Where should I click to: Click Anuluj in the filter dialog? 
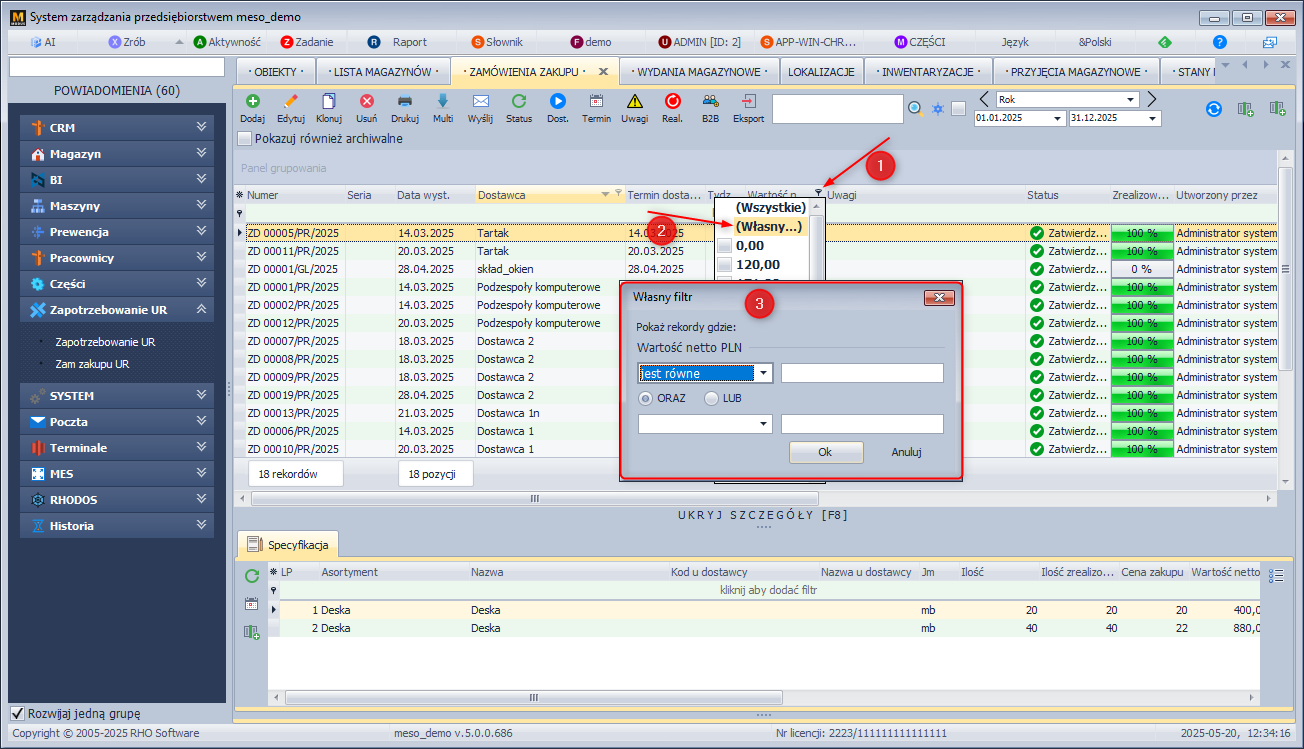[906, 452]
